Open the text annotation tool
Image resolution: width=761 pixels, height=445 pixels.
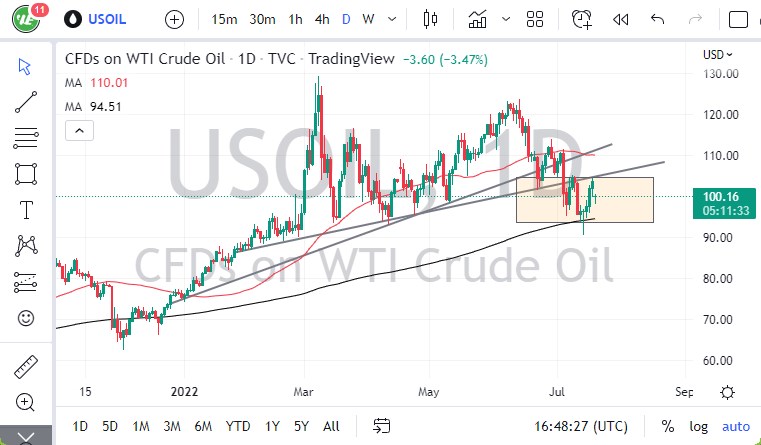tap(27, 209)
